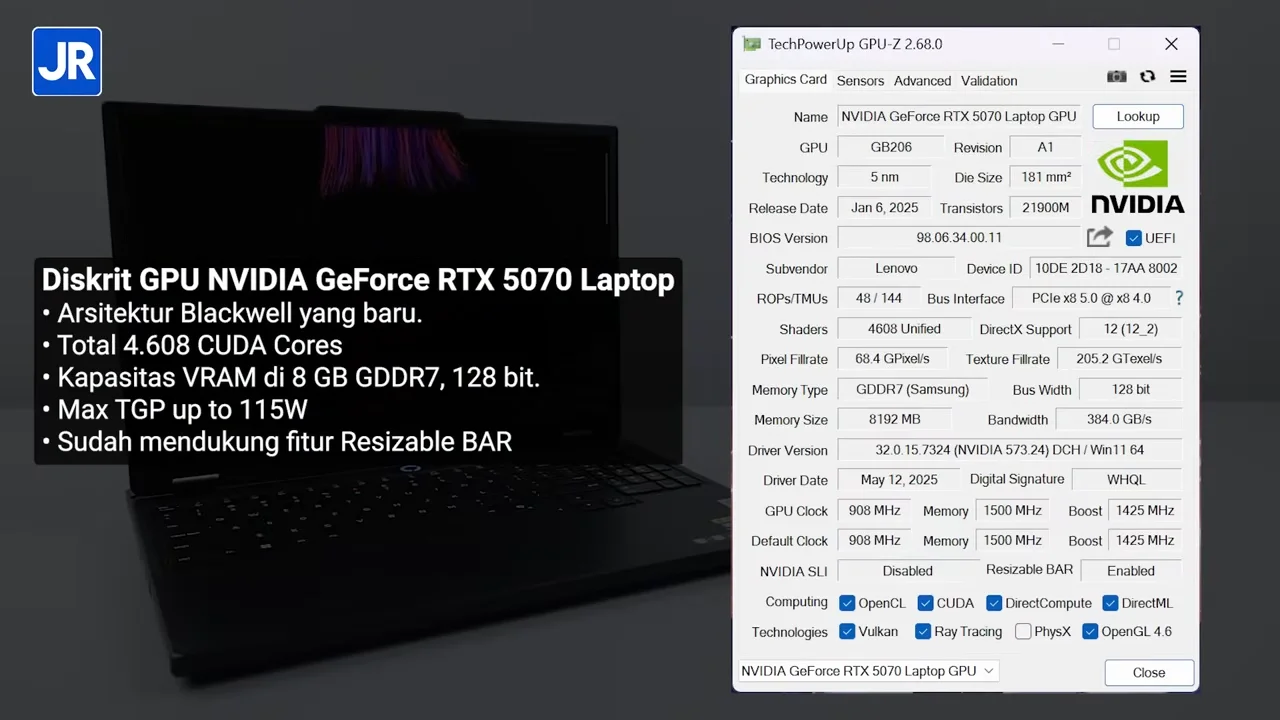The width and height of the screenshot is (1280, 720).
Task: Click the GPU-Z title bar app icon
Action: click(x=752, y=44)
